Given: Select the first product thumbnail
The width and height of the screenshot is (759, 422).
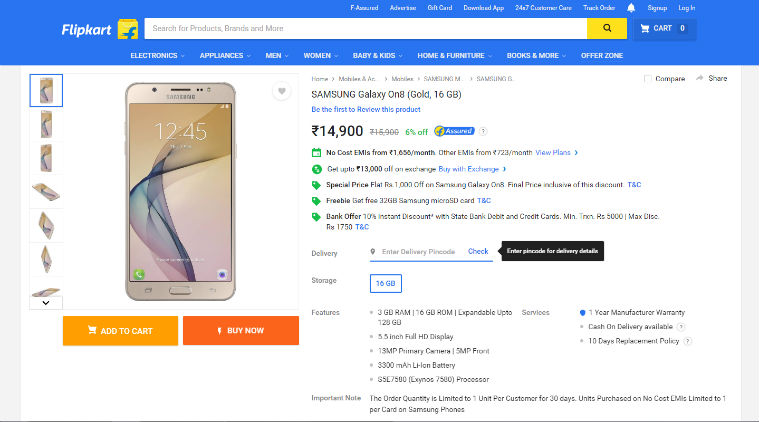Looking at the screenshot, I should tap(46, 90).
